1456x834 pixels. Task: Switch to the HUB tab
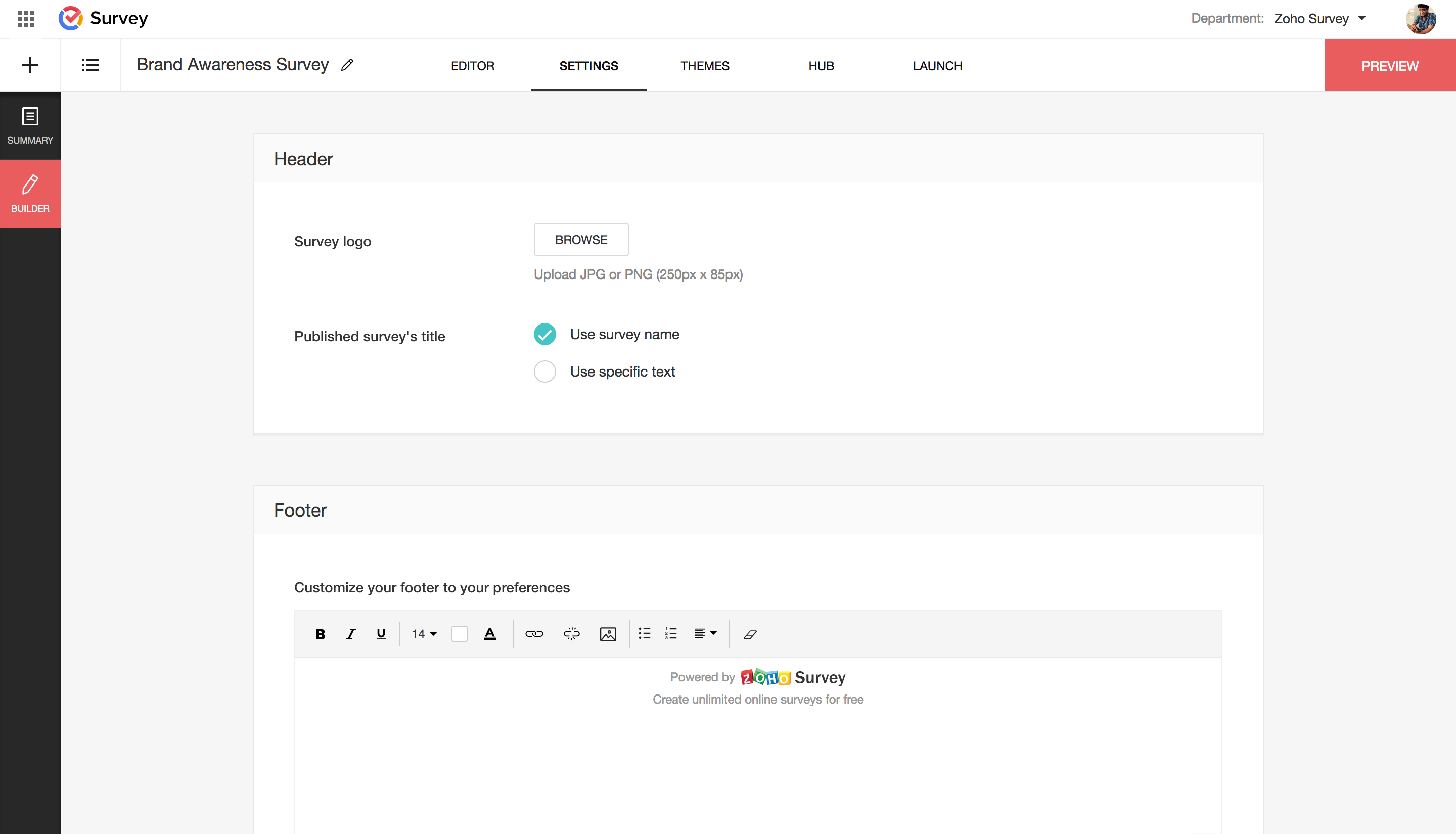click(x=822, y=66)
